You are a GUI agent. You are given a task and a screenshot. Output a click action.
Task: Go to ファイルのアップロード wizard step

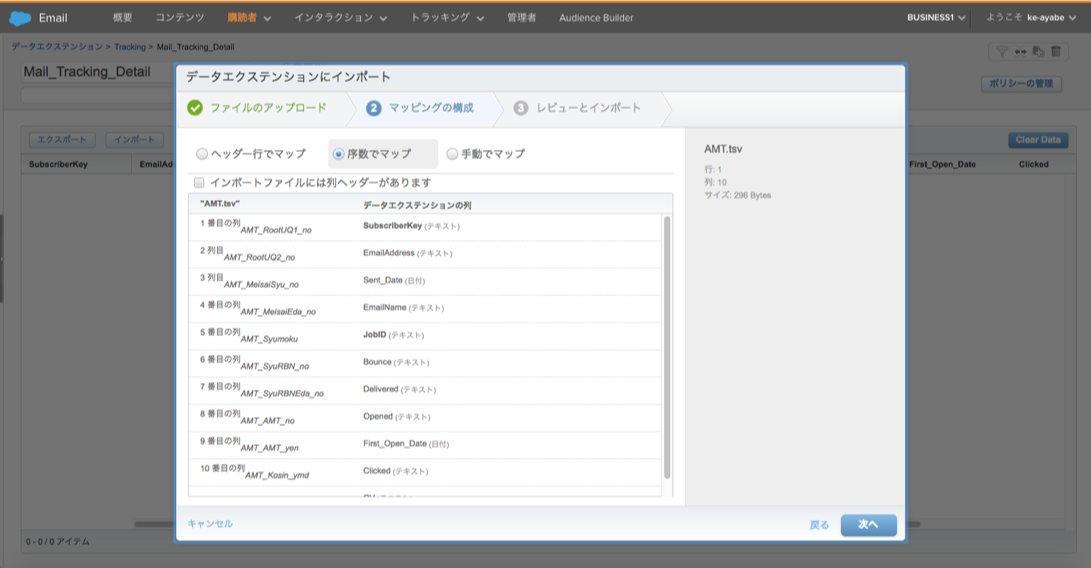[x=268, y=108]
